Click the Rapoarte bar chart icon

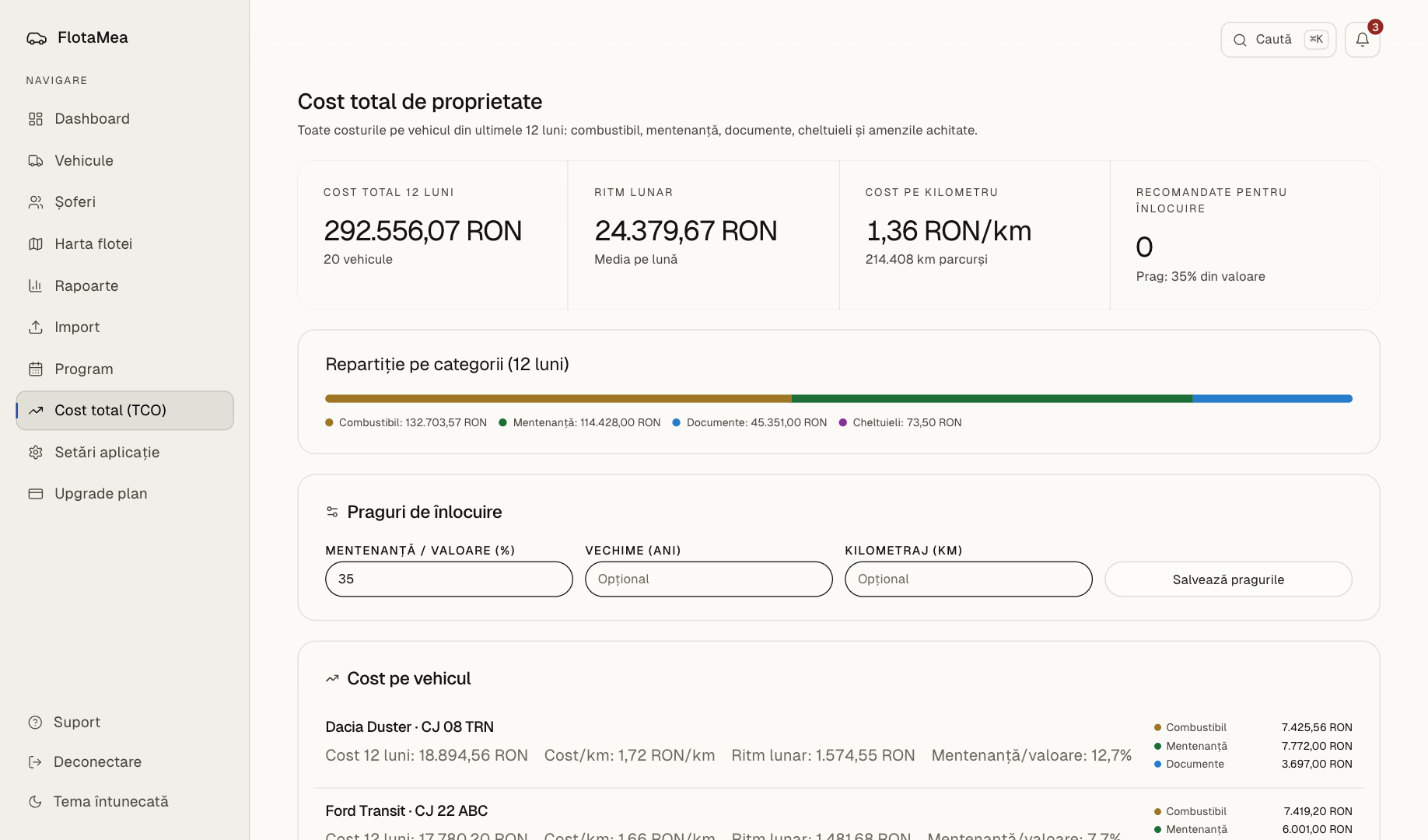coord(36,285)
